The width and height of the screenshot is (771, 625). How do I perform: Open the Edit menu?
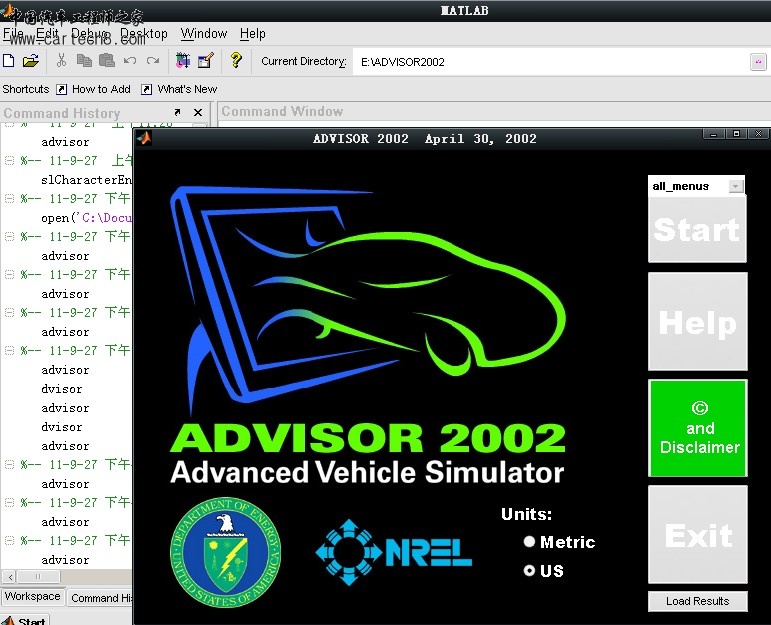point(47,33)
